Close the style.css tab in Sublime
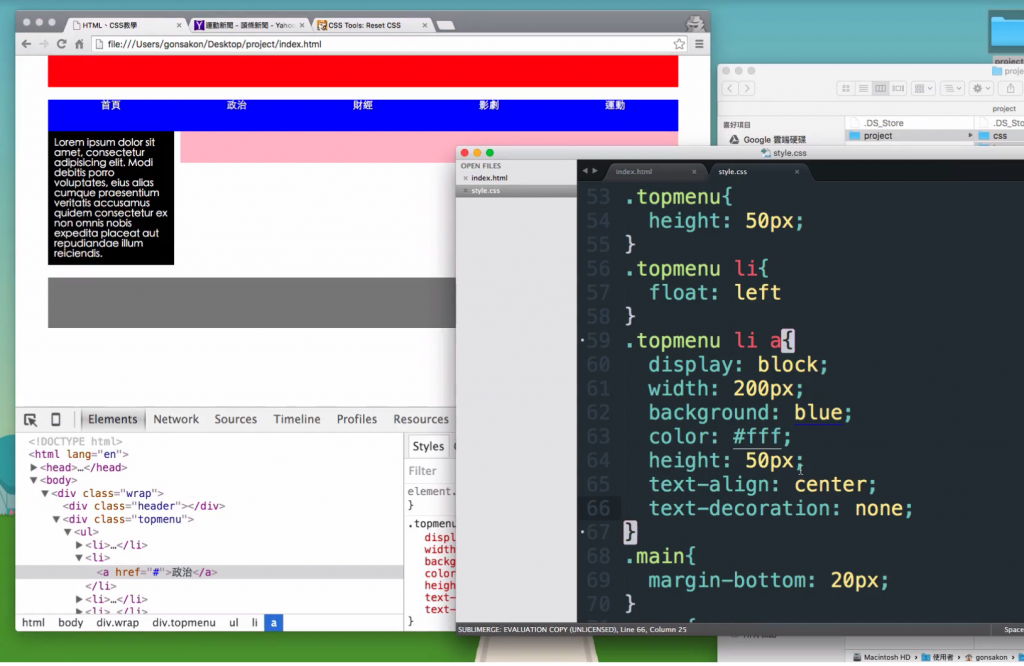Screen dimensions: 1024x666 (797, 172)
